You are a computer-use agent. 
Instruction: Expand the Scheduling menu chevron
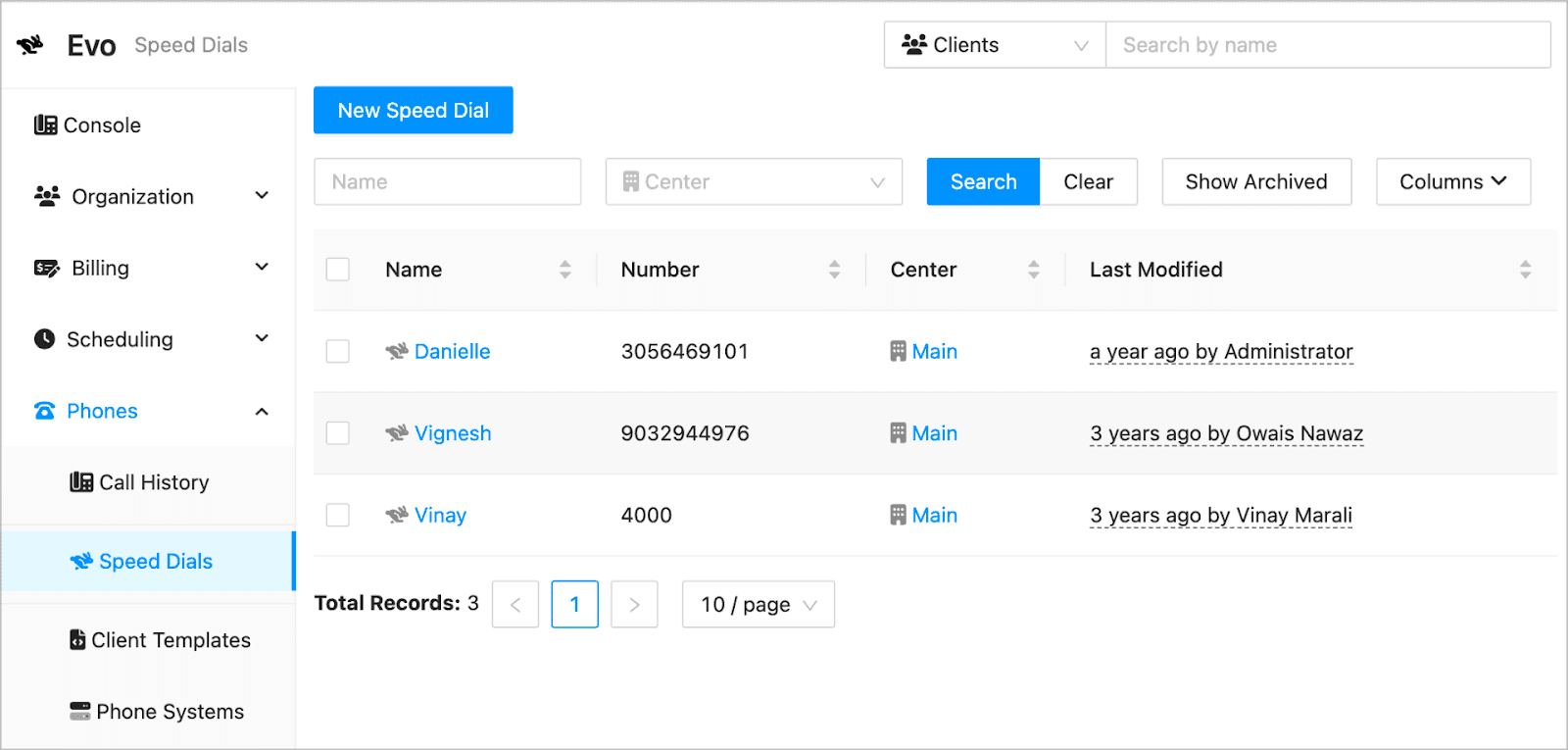coord(262,338)
